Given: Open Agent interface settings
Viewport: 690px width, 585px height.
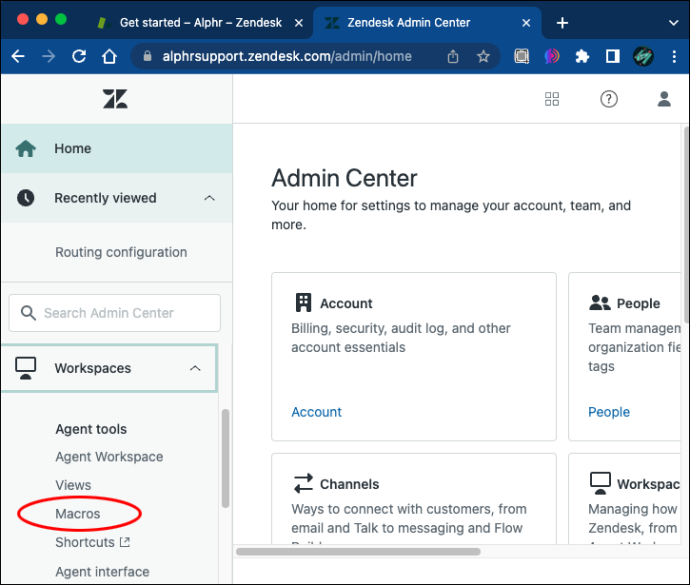Looking at the screenshot, I should point(102,571).
